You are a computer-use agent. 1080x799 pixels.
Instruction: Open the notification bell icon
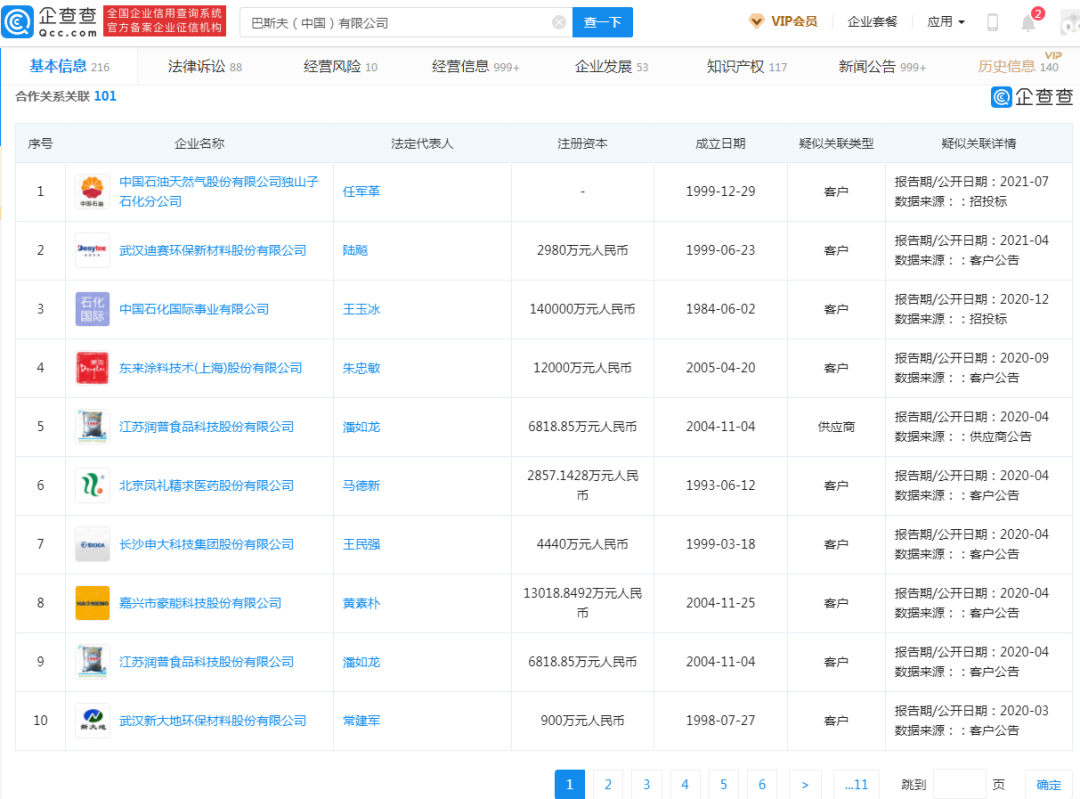tap(1028, 22)
